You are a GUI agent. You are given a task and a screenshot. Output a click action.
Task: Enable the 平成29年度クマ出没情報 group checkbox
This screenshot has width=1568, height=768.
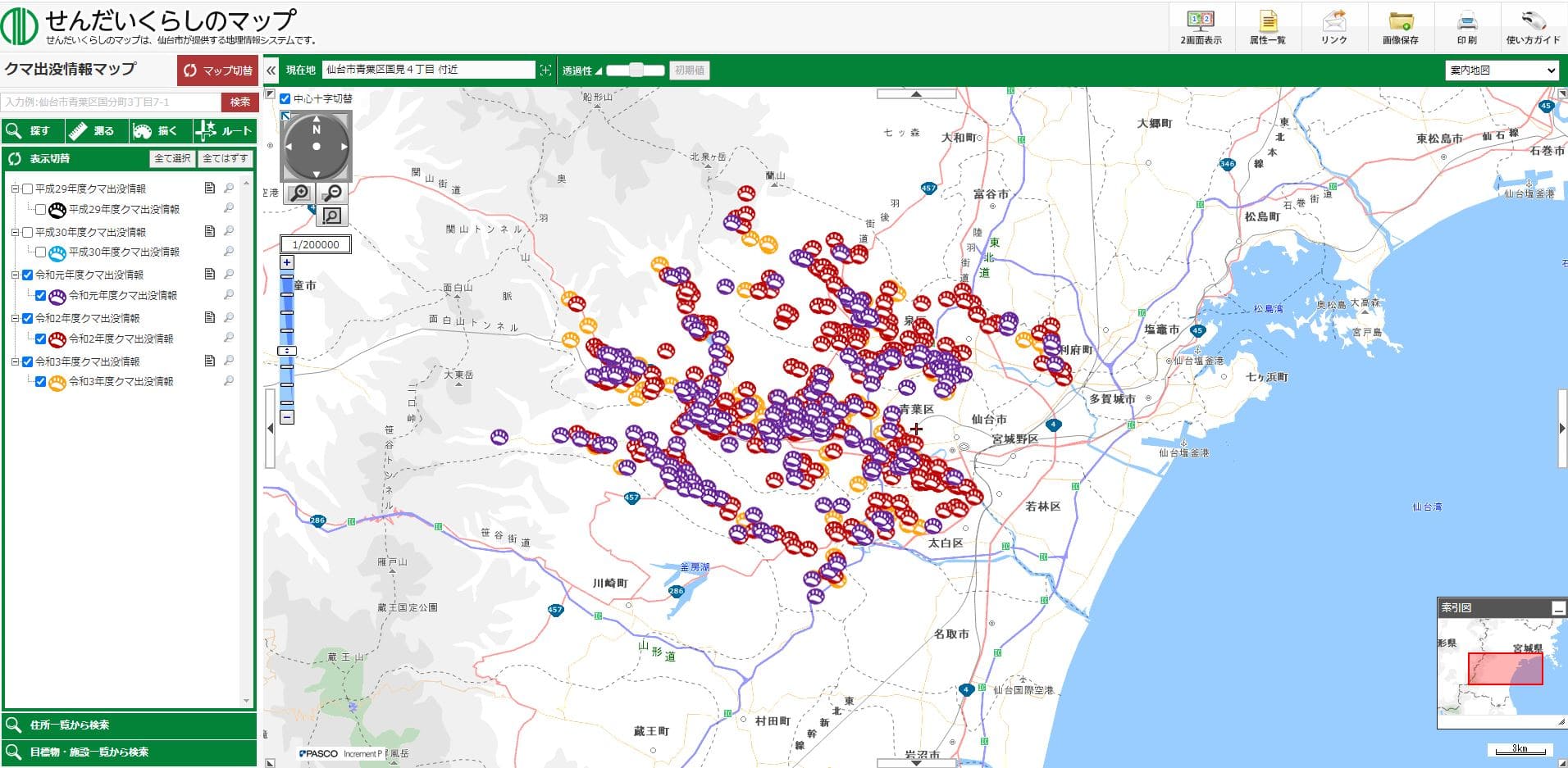point(28,189)
